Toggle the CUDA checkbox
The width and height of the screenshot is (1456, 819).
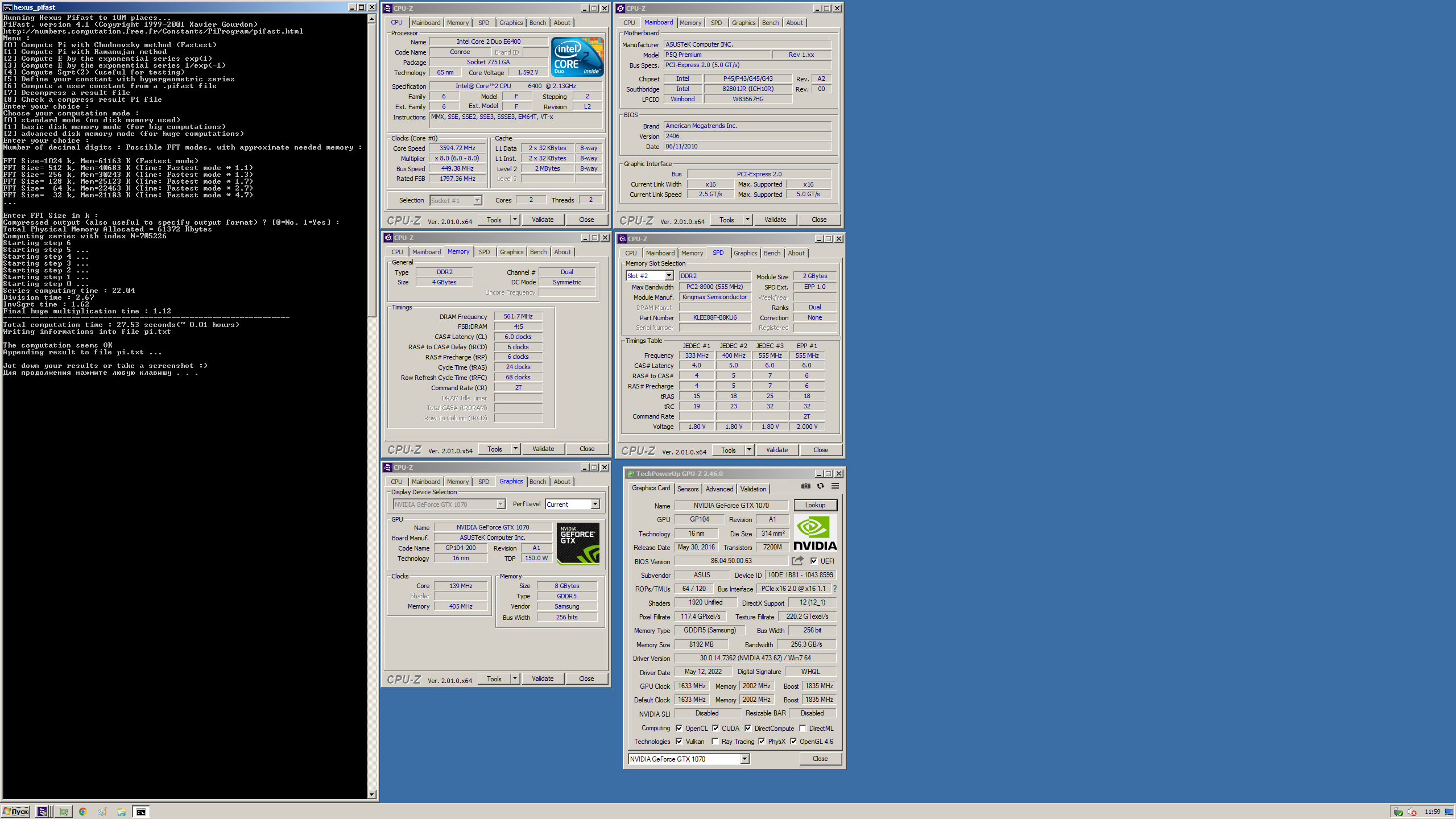point(715,728)
